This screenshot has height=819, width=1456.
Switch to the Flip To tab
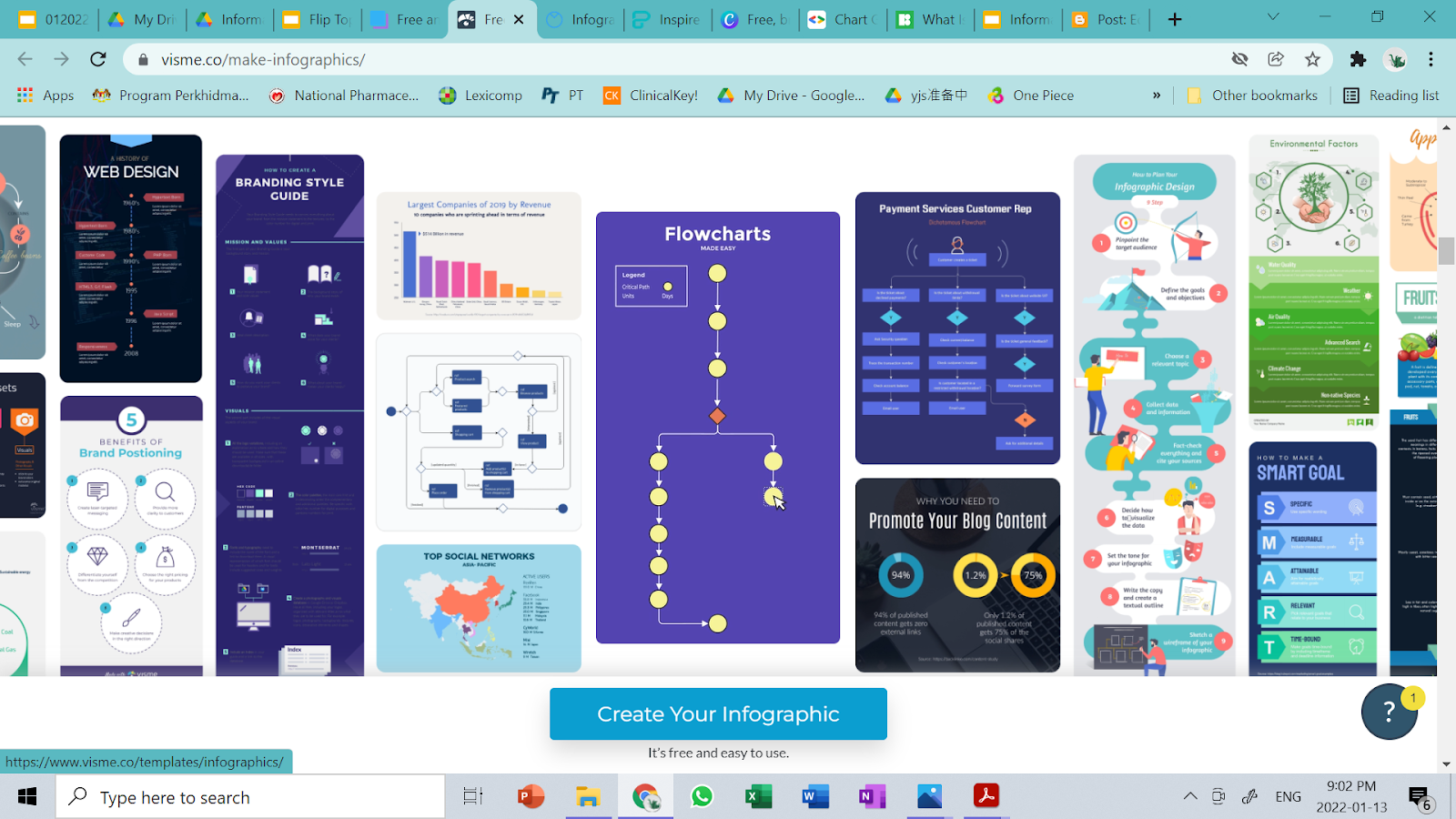click(317, 19)
